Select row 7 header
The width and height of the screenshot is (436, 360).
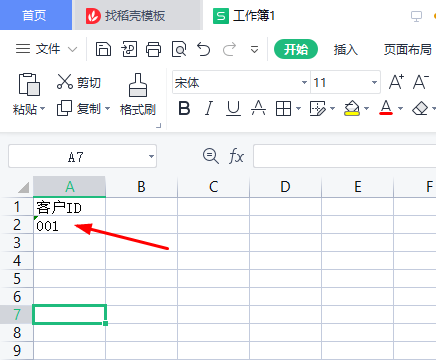pos(17,314)
